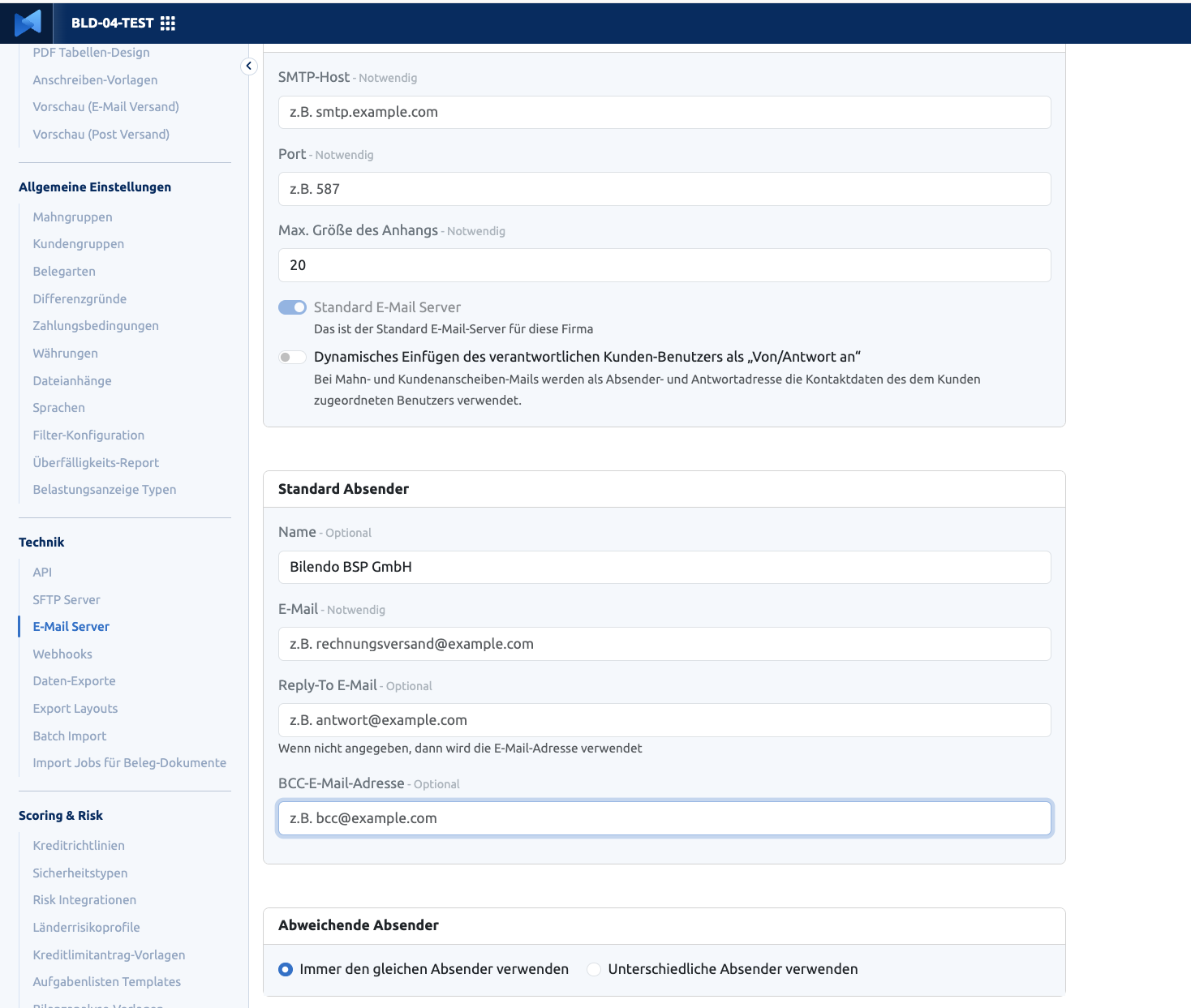Screen dimensions: 1191x1008
Task: Open Import Jobs für Beleg-Dokumente
Action: coord(129,763)
